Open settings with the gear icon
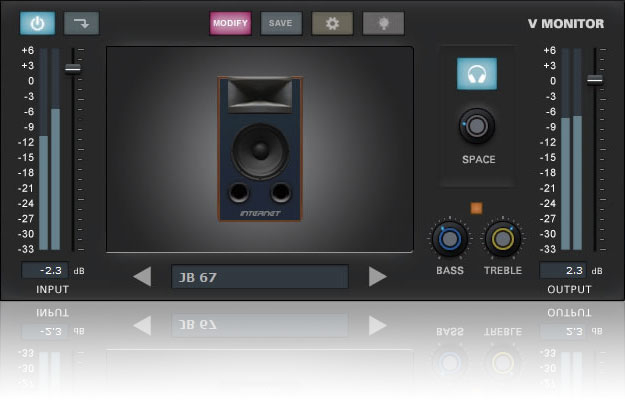 pos(332,23)
